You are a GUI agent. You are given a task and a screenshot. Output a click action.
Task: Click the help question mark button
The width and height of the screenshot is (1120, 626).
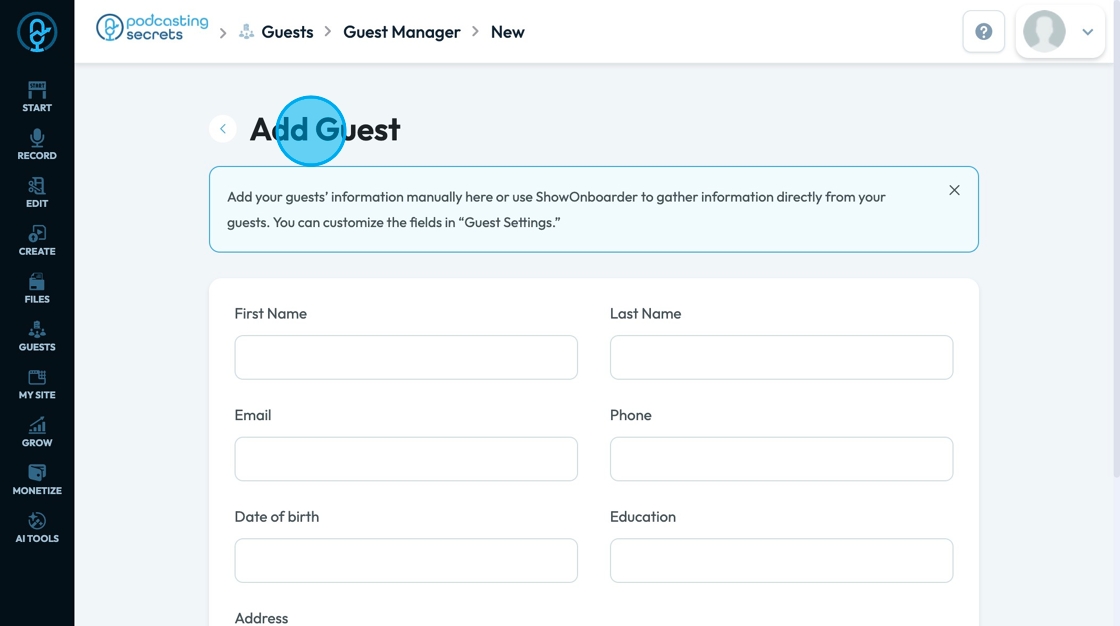click(x=983, y=32)
